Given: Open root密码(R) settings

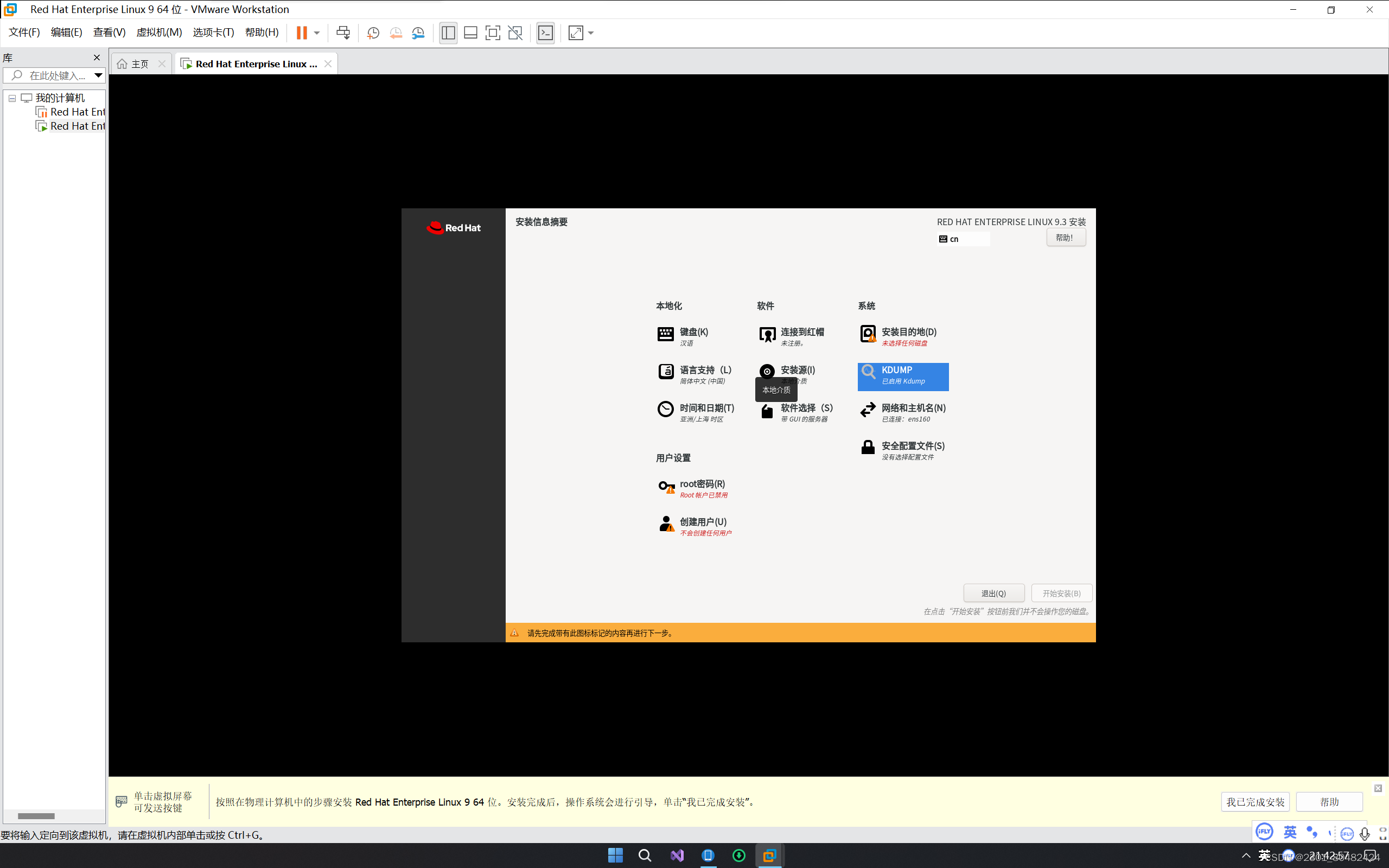Looking at the screenshot, I should tap(702, 488).
